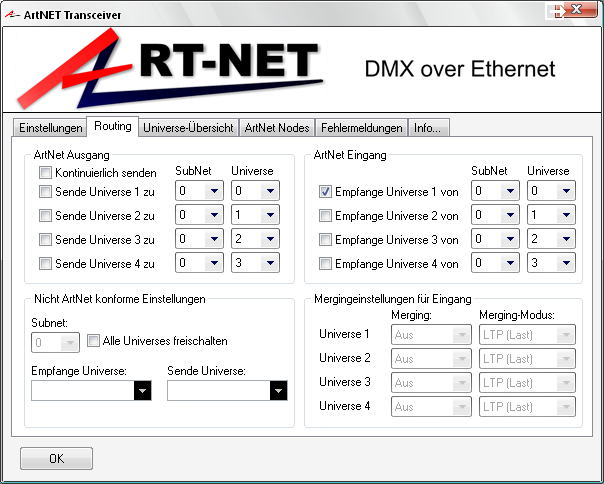Uncheck Empfange Universe 1 von

pyautogui.click(x=325, y=191)
